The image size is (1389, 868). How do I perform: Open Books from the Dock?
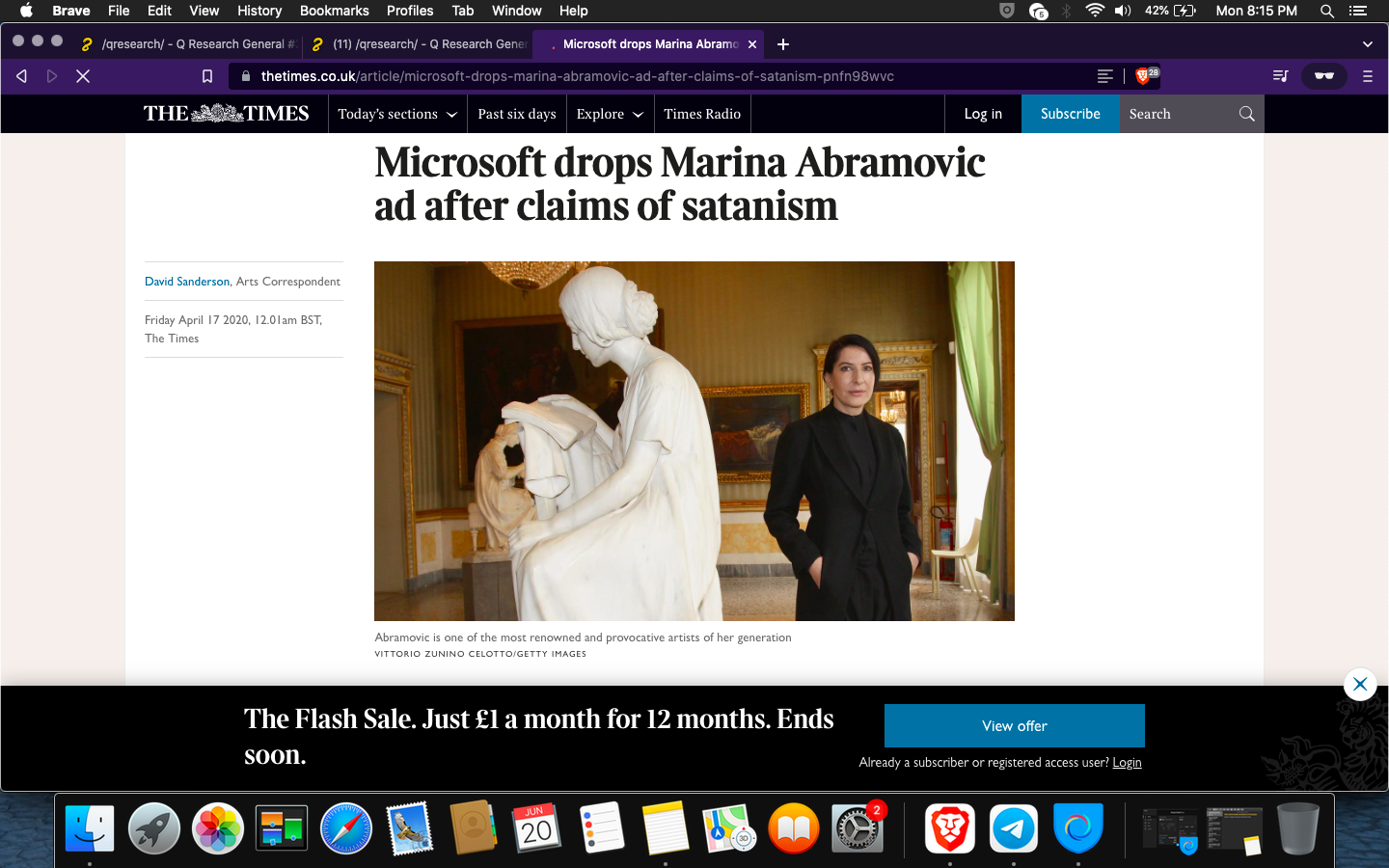tap(794, 828)
